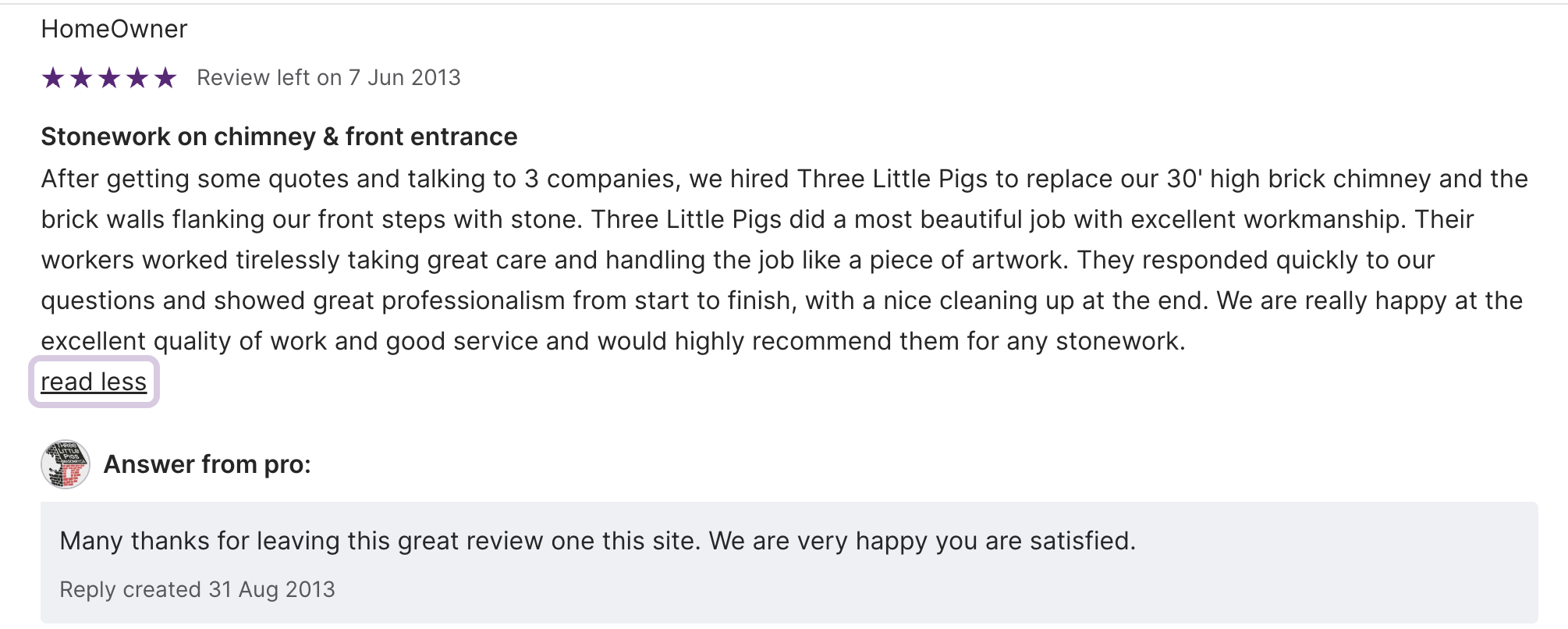The height and width of the screenshot is (629, 1568).
Task: Click the review line starting "workers worked tirelessly"
Action: pyautogui.click(x=737, y=260)
